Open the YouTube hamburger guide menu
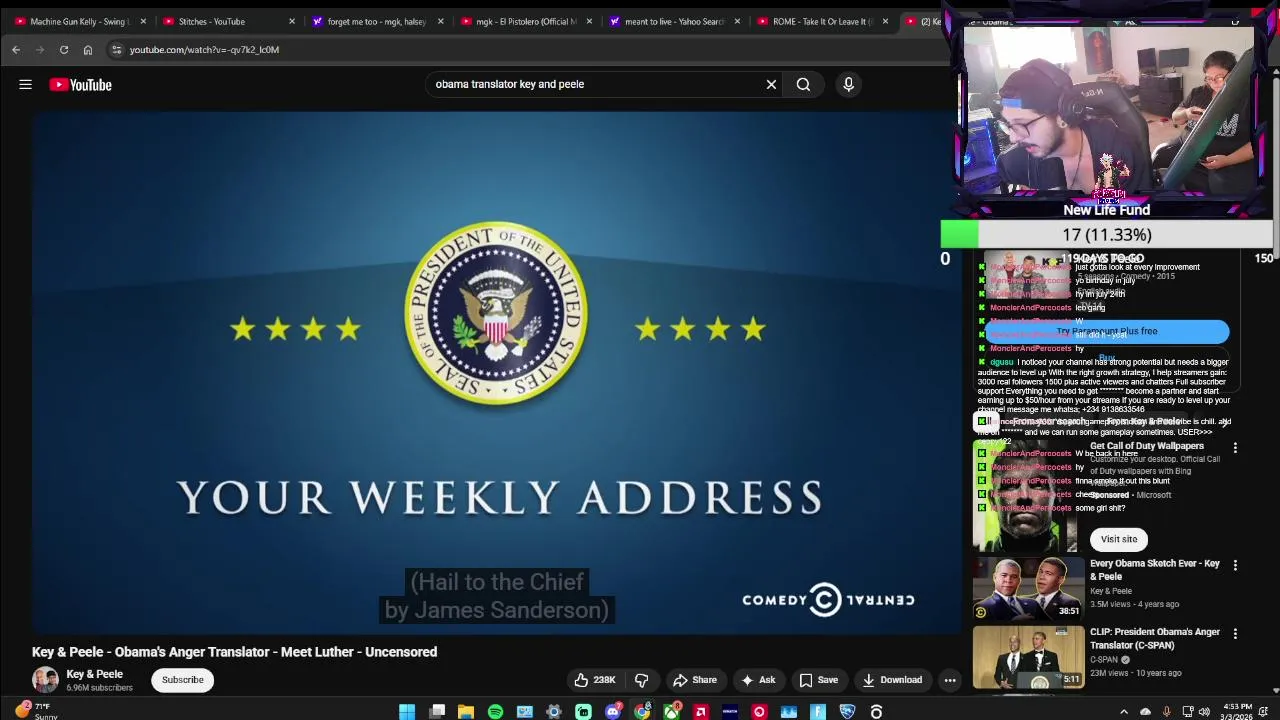 pos(25,85)
